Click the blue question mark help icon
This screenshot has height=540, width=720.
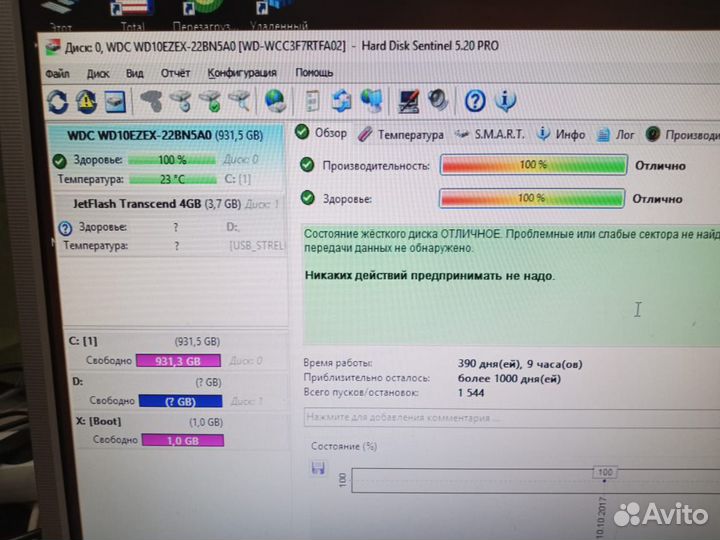click(475, 101)
